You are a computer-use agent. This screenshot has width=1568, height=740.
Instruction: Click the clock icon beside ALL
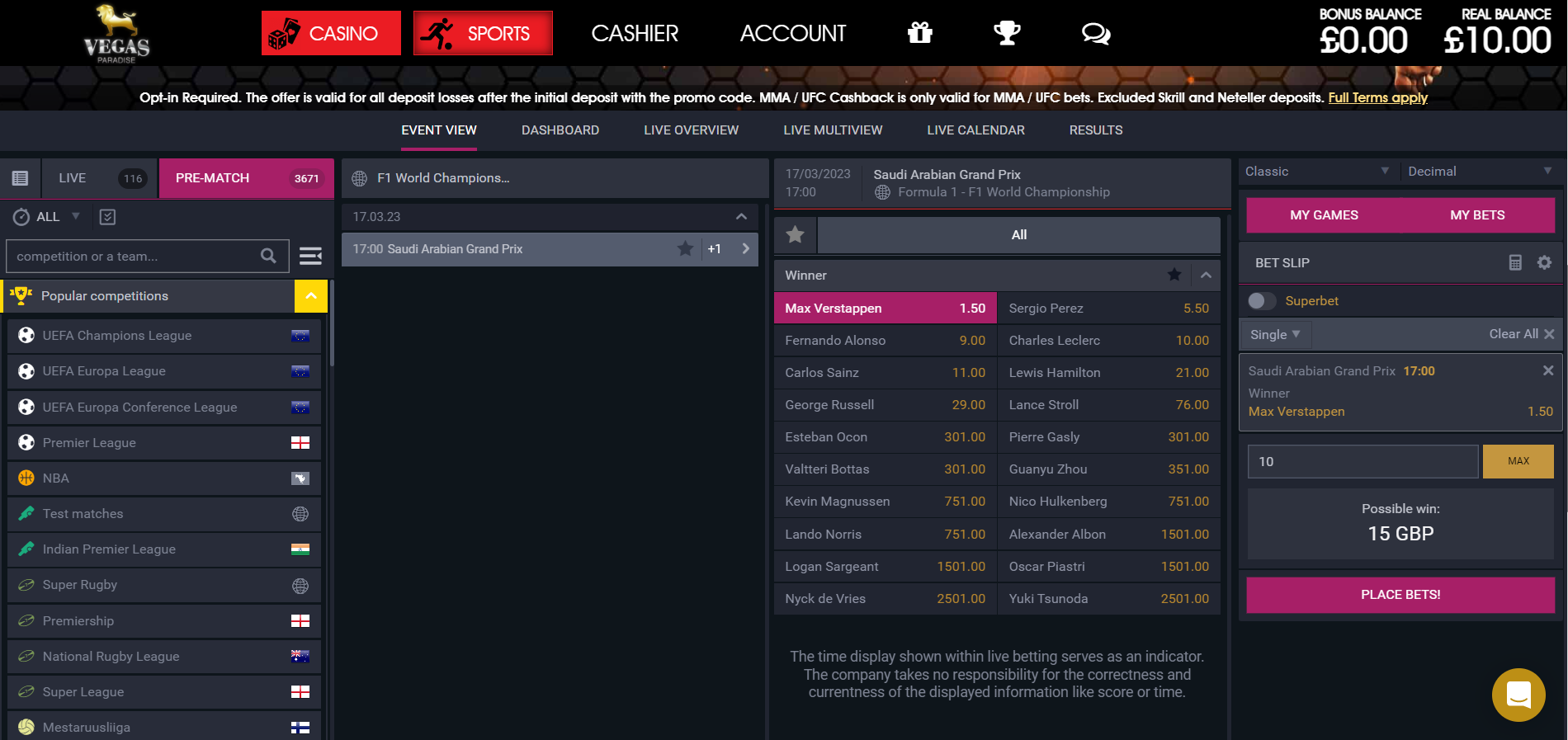[x=21, y=217]
